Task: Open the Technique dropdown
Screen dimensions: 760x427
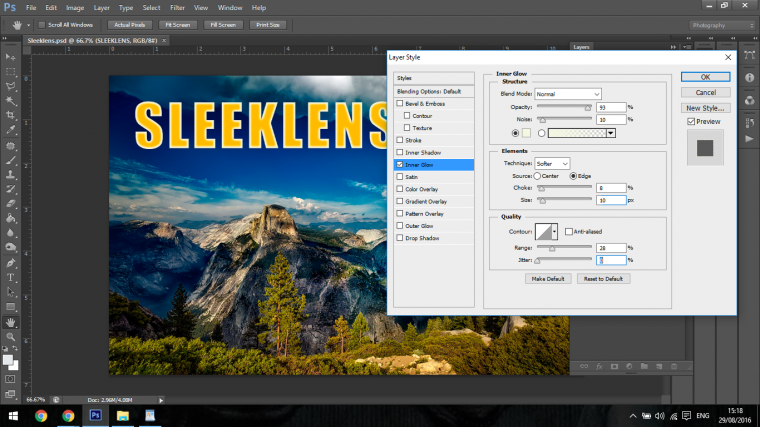Action: pos(552,164)
